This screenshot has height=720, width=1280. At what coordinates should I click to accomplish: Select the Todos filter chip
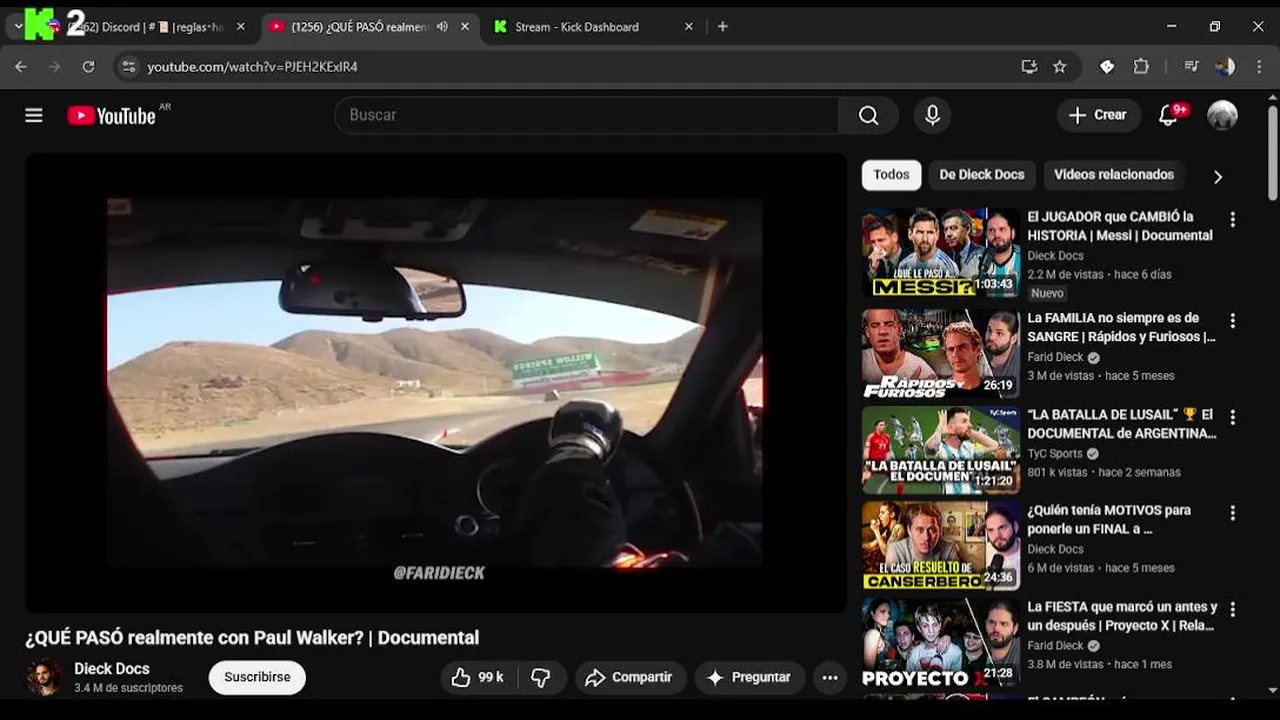pyautogui.click(x=891, y=174)
